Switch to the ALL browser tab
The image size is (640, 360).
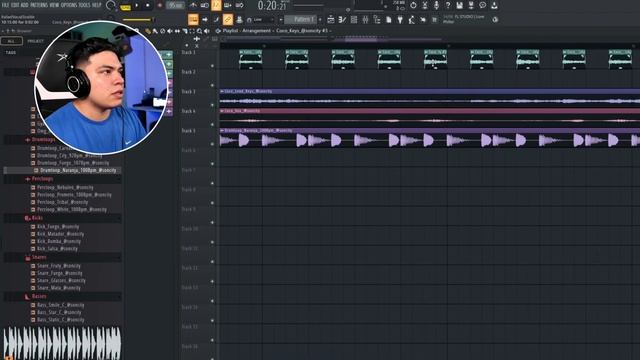(11, 41)
